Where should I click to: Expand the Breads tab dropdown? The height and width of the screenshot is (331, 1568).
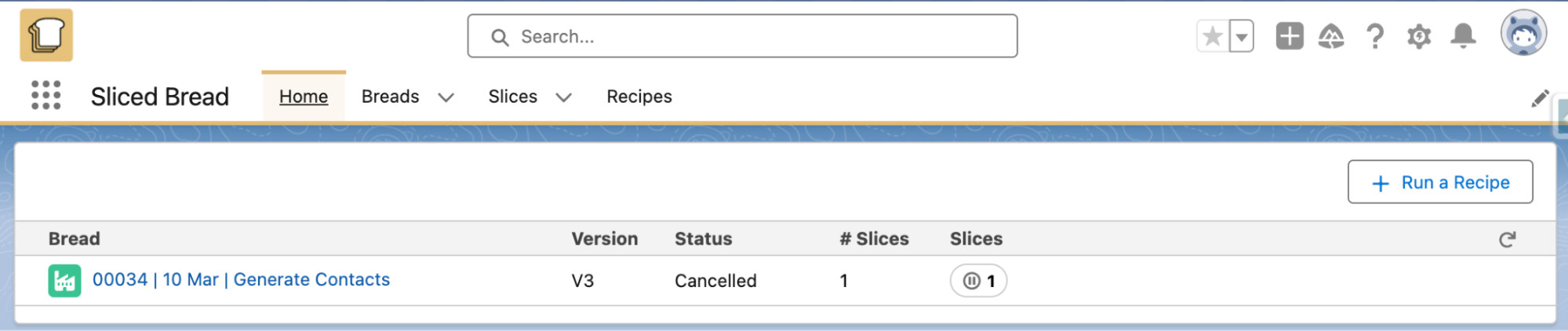tap(446, 97)
